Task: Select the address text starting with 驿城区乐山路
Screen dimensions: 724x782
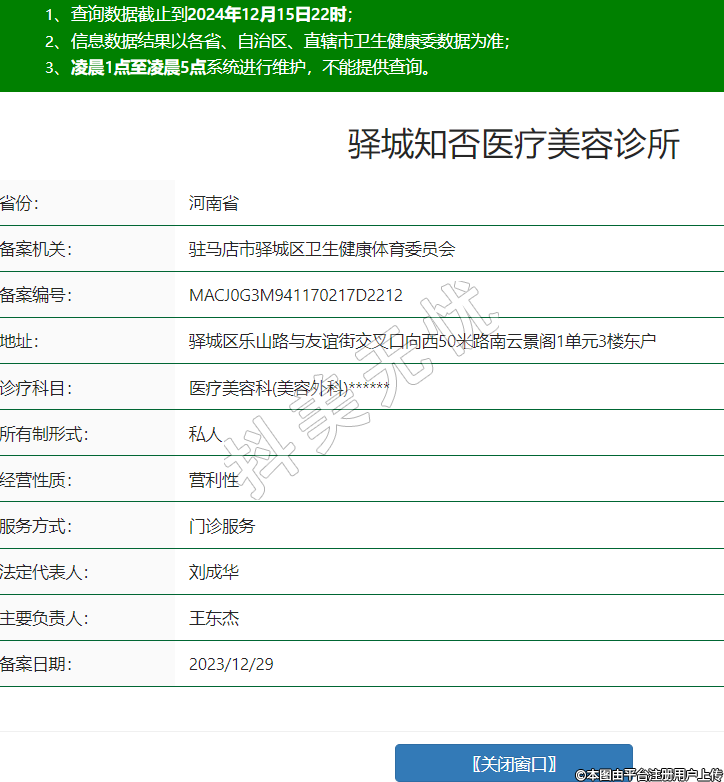Action: 422,341
